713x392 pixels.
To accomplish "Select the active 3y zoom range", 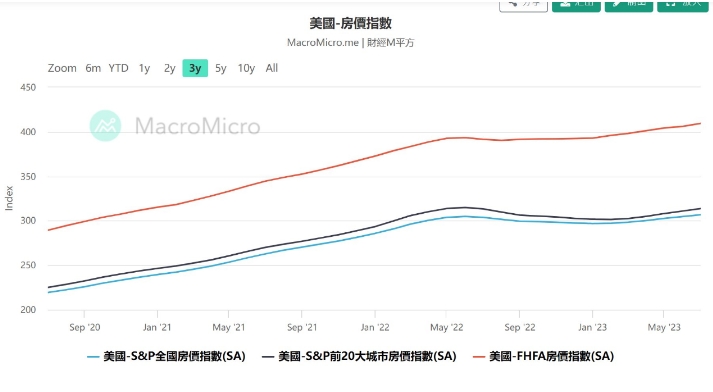I will click(x=195, y=68).
